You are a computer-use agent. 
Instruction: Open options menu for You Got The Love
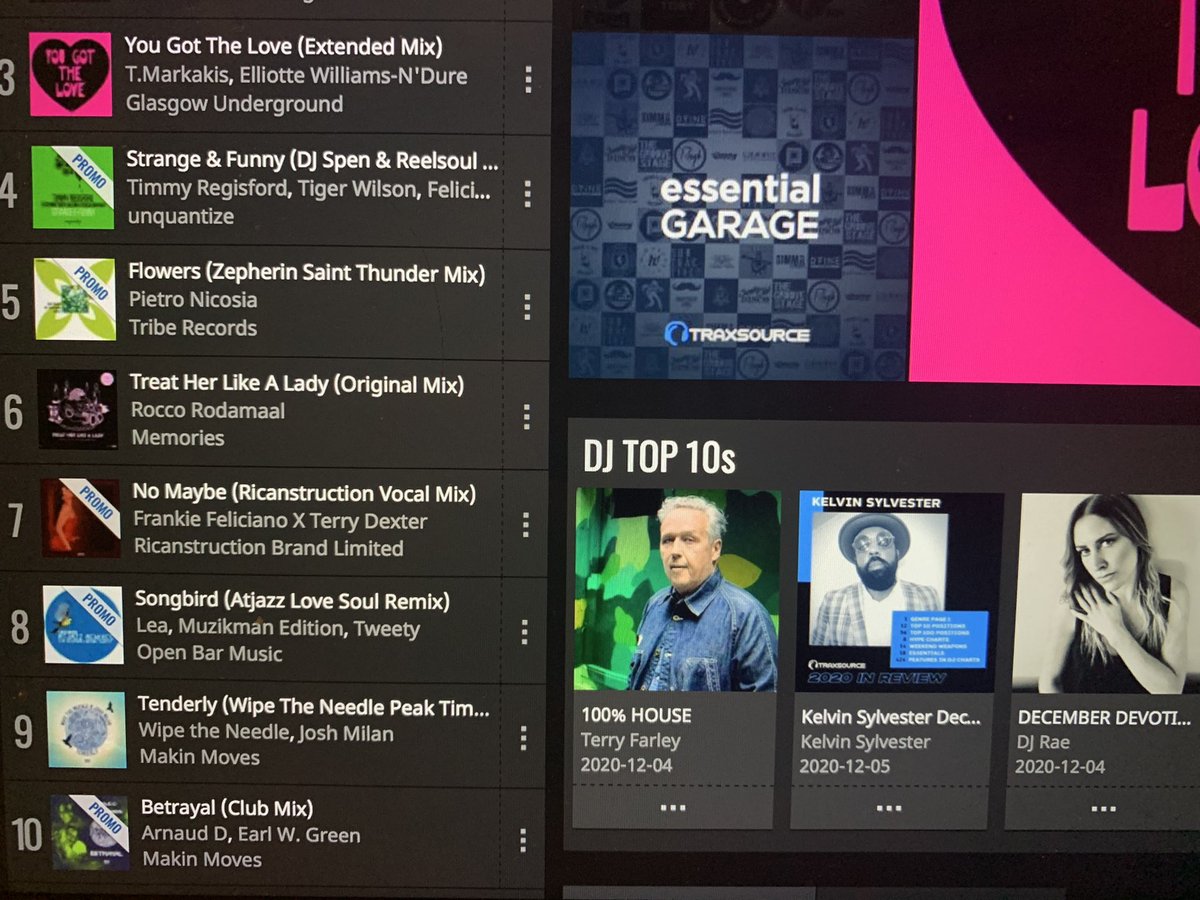[528, 79]
